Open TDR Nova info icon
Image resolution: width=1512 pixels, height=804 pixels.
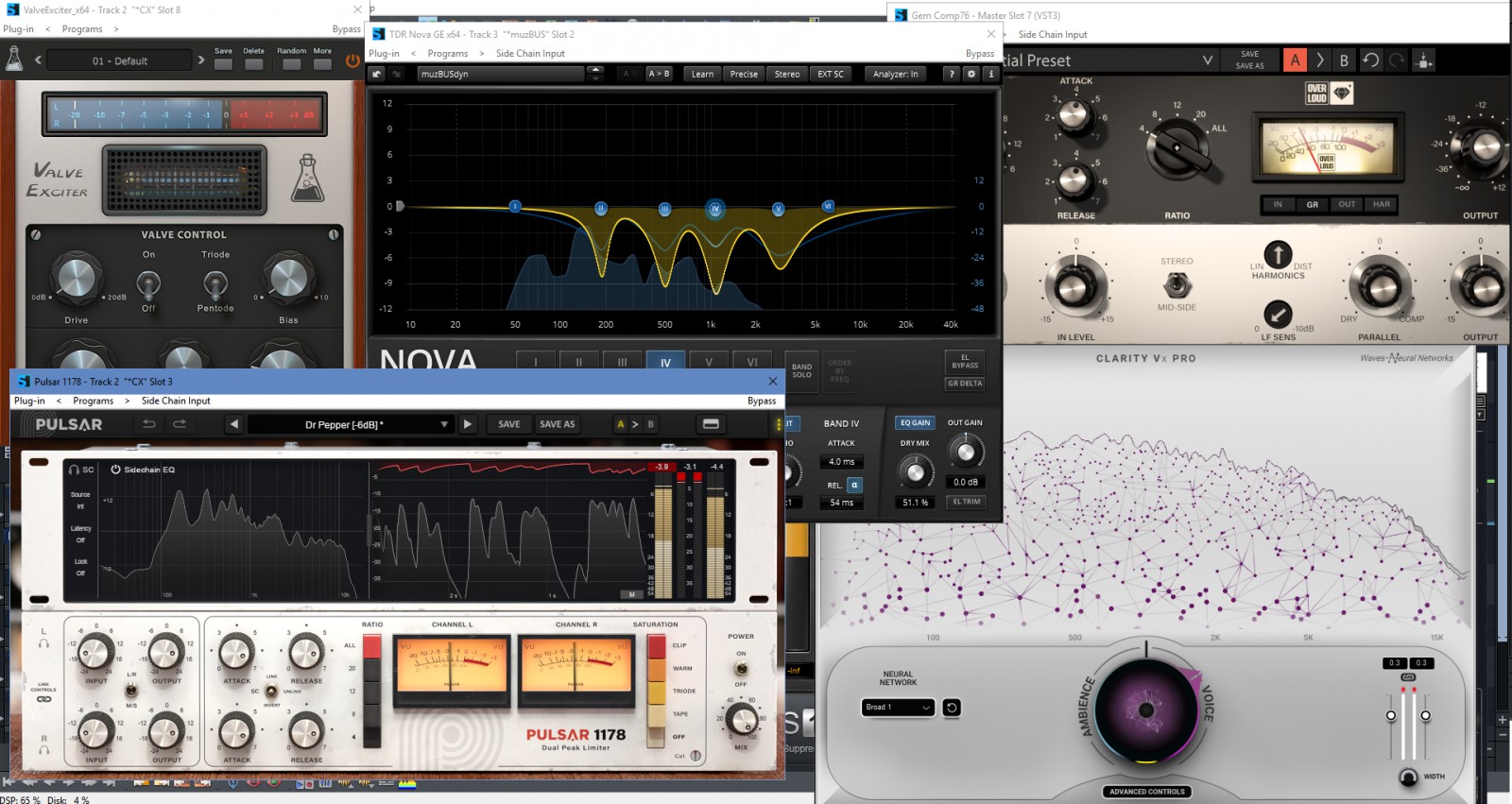pos(990,74)
